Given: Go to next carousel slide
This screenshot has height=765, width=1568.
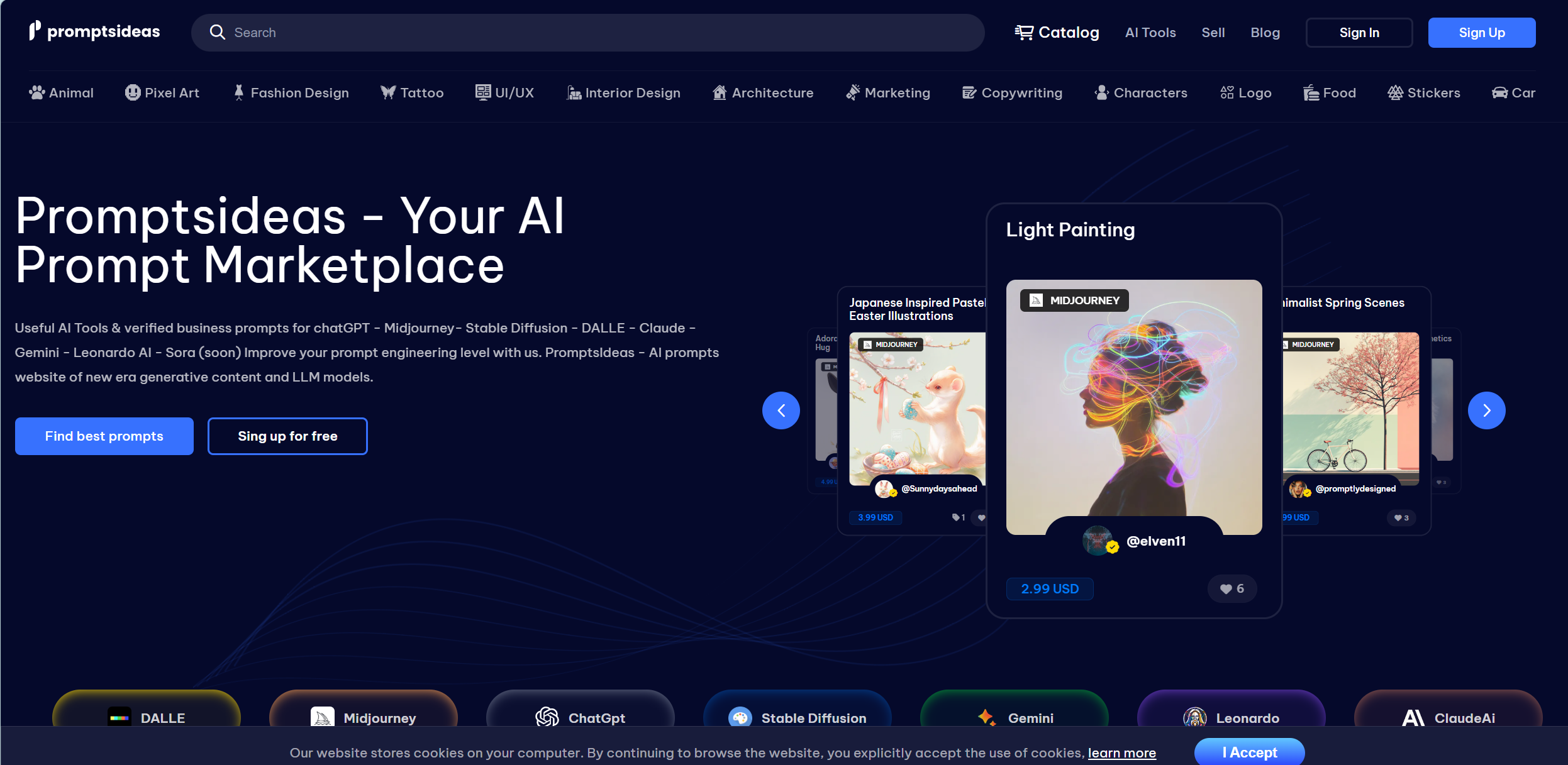Looking at the screenshot, I should pyautogui.click(x=1487, y=410).
